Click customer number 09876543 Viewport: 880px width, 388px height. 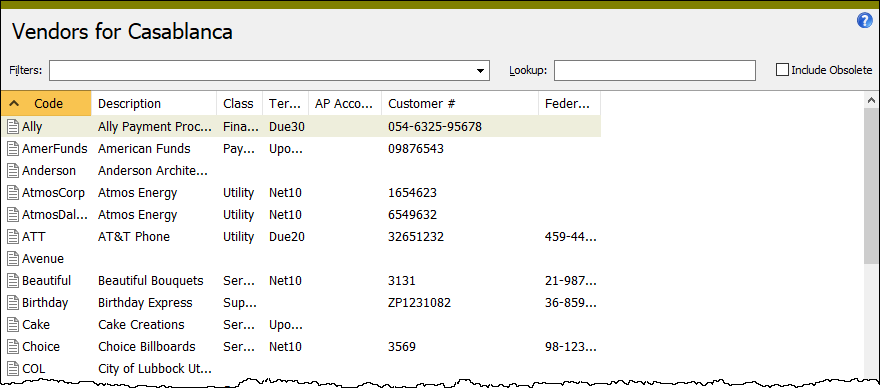click(416, 149)
